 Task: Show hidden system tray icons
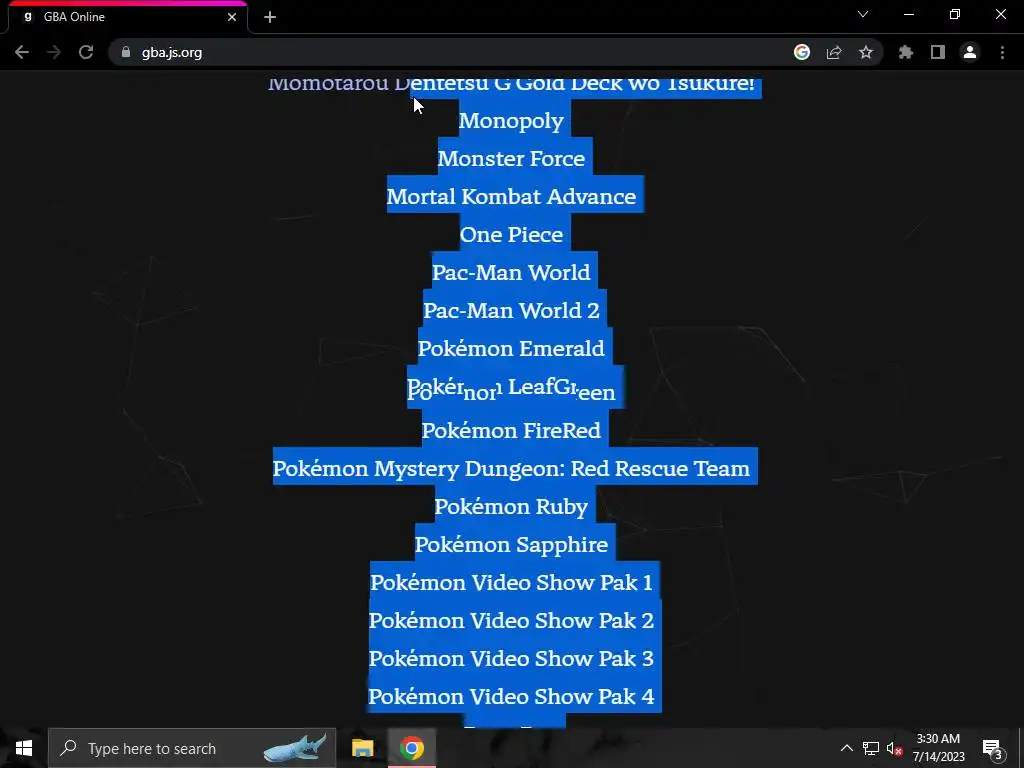846,748
